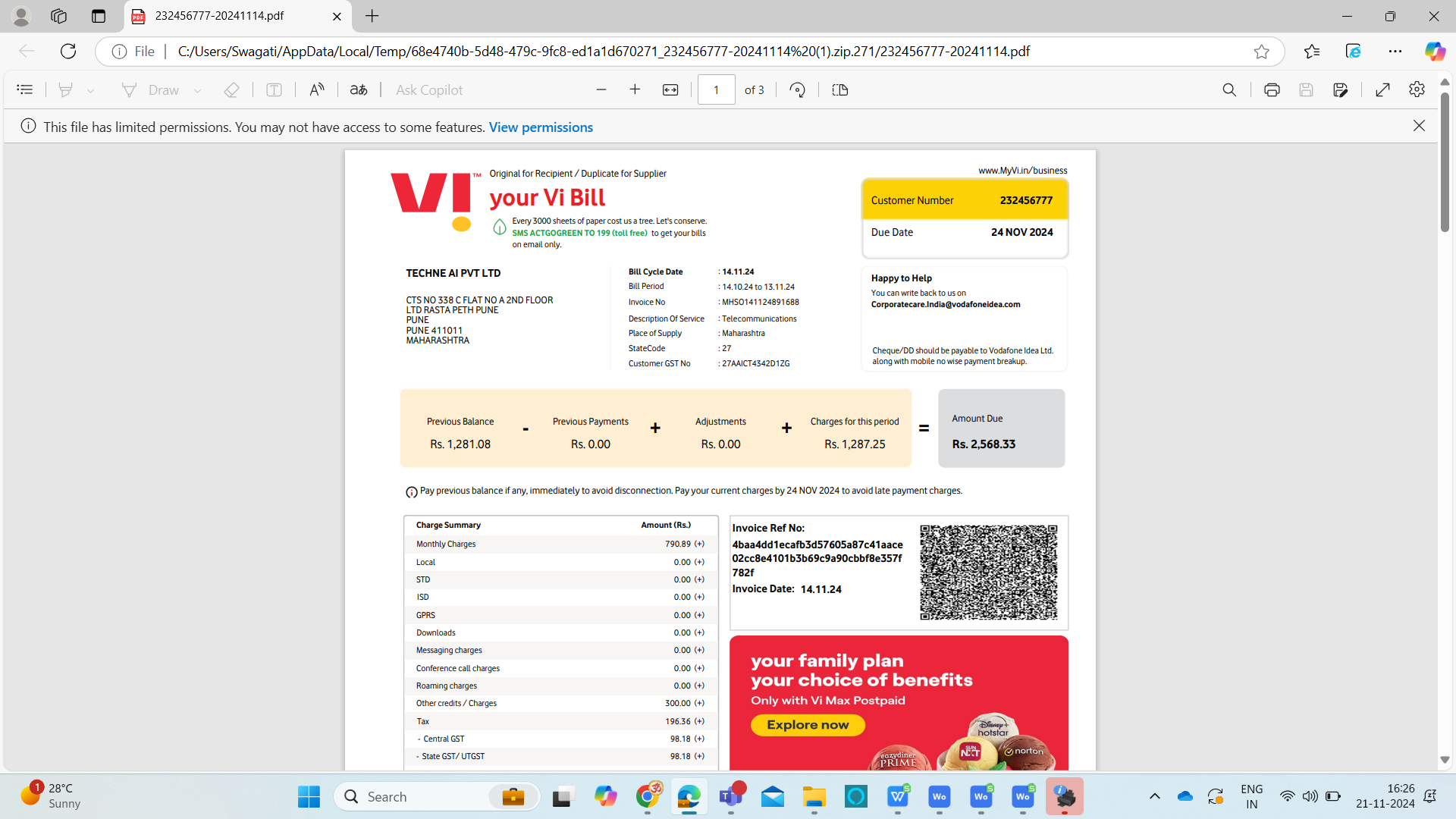This screenshot has width=1456, height=819.
Task: Select customer number 232456777
Action: click(1026, 200)
